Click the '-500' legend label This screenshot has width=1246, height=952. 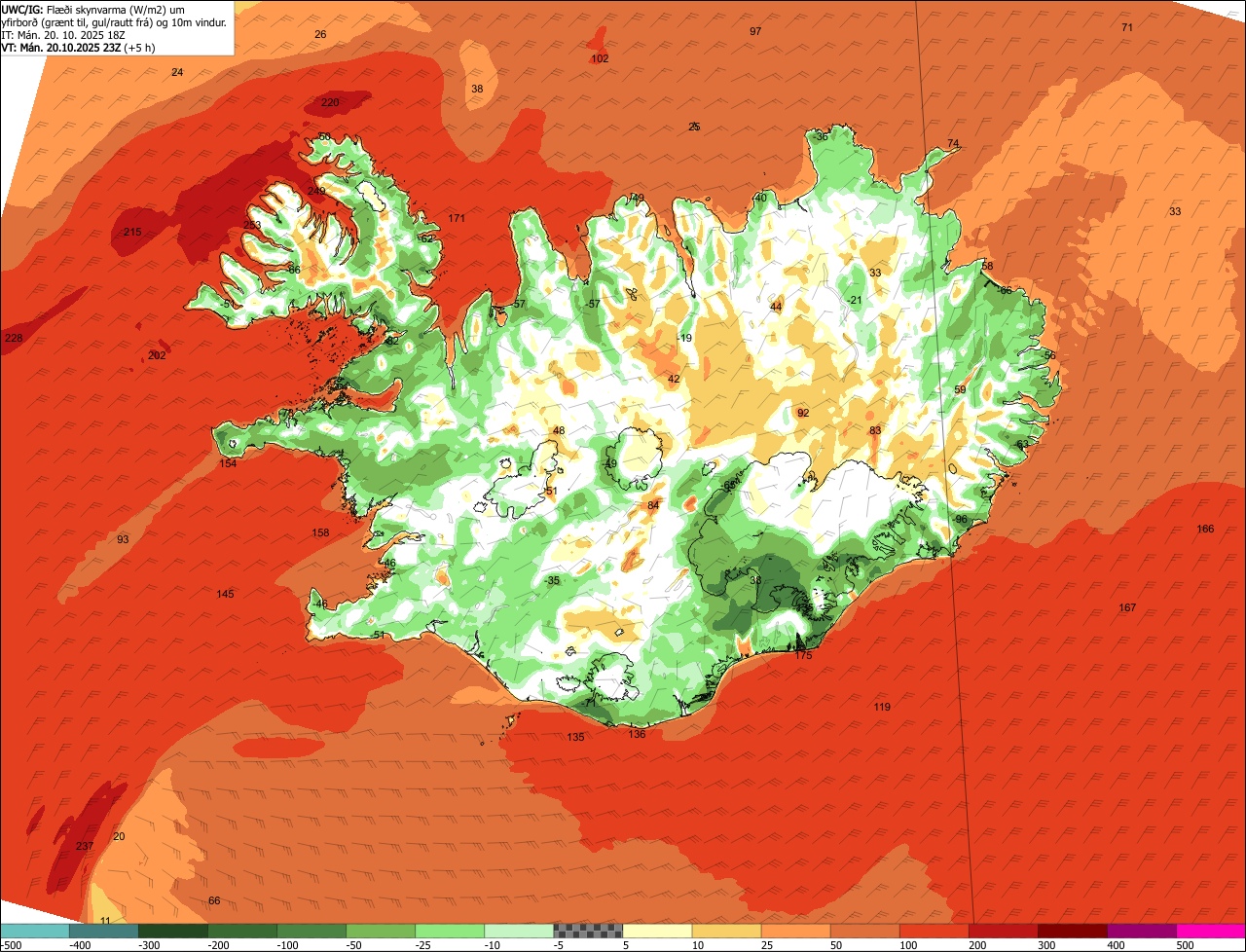12,945
